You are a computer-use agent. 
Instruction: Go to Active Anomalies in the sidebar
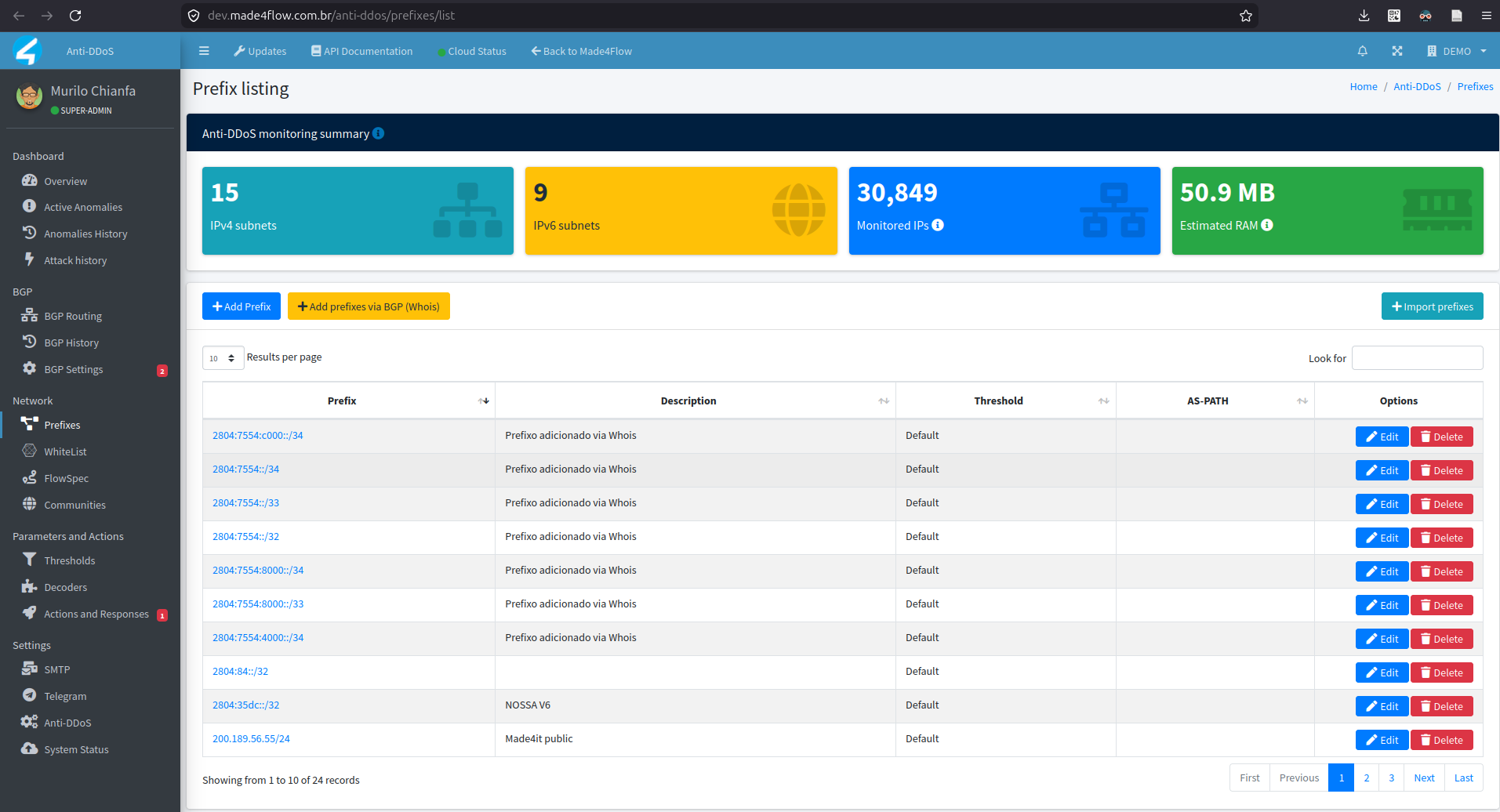point(83,207)
